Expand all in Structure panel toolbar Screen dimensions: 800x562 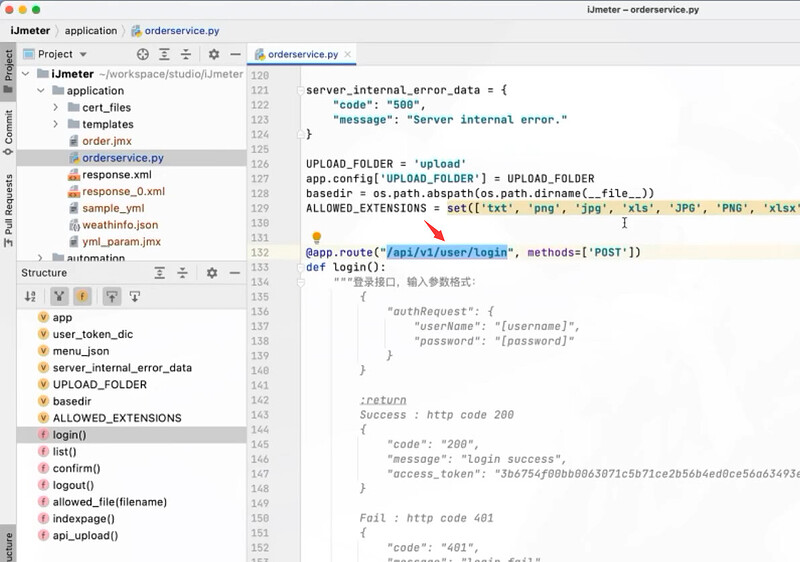tap(160, 273)
